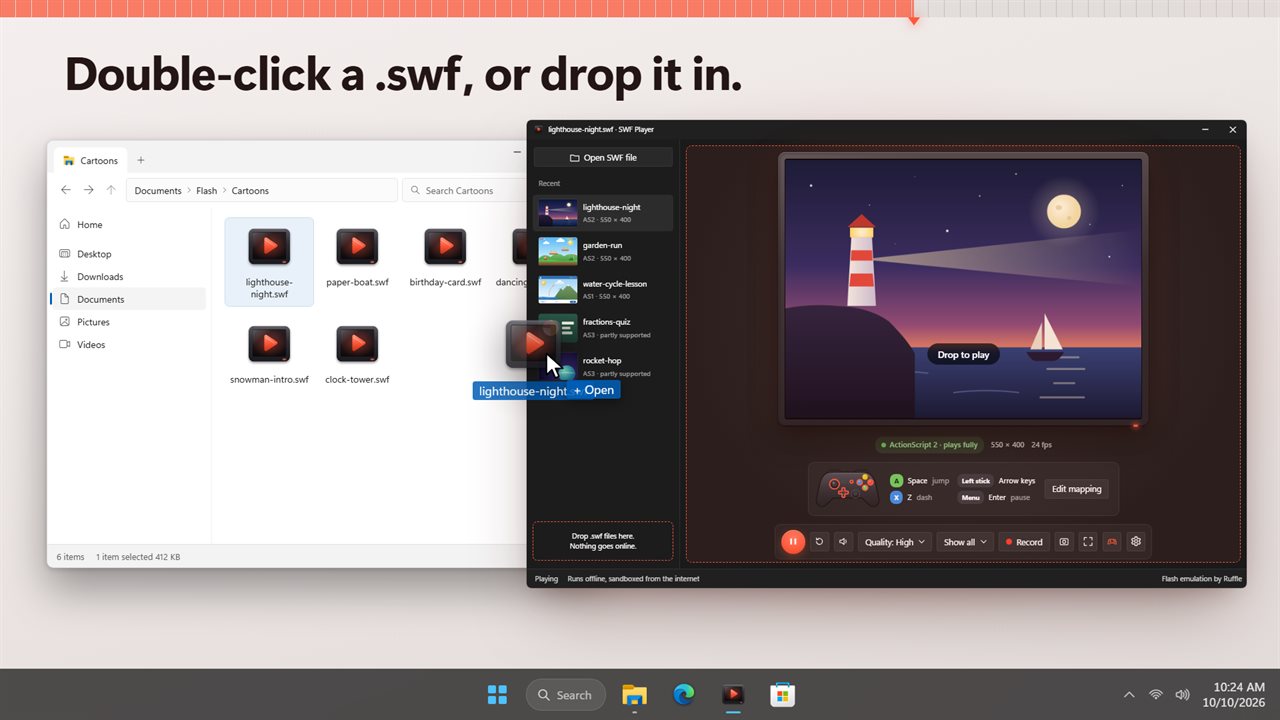Screen dimensions: 1280x720
Task: Take a screenshot with the camera icon
Action: [x=1064, y=542]
